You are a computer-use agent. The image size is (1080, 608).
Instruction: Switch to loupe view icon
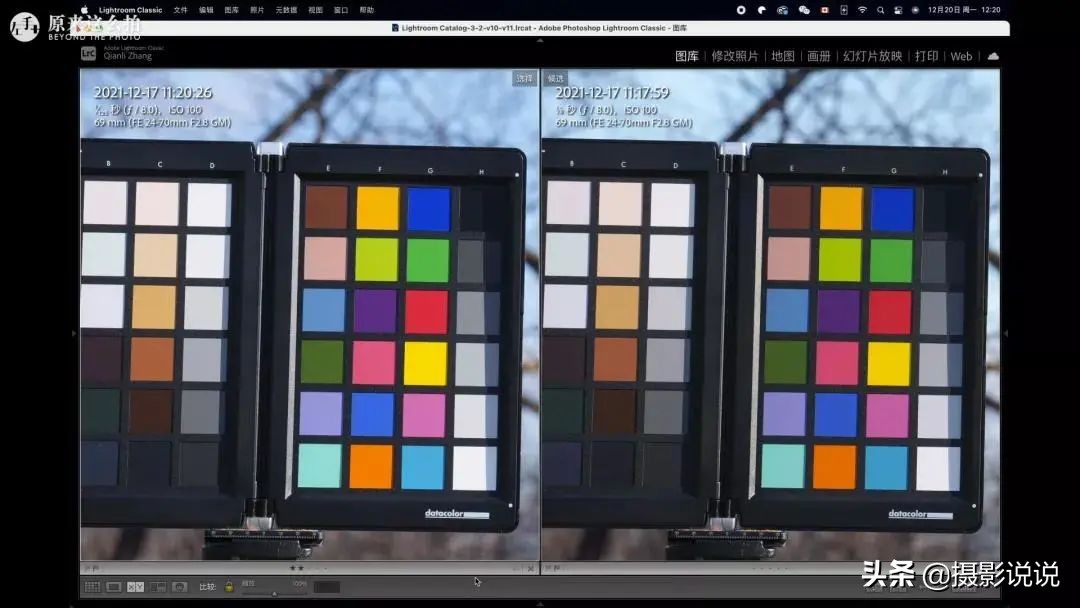[x=114, y=587]
